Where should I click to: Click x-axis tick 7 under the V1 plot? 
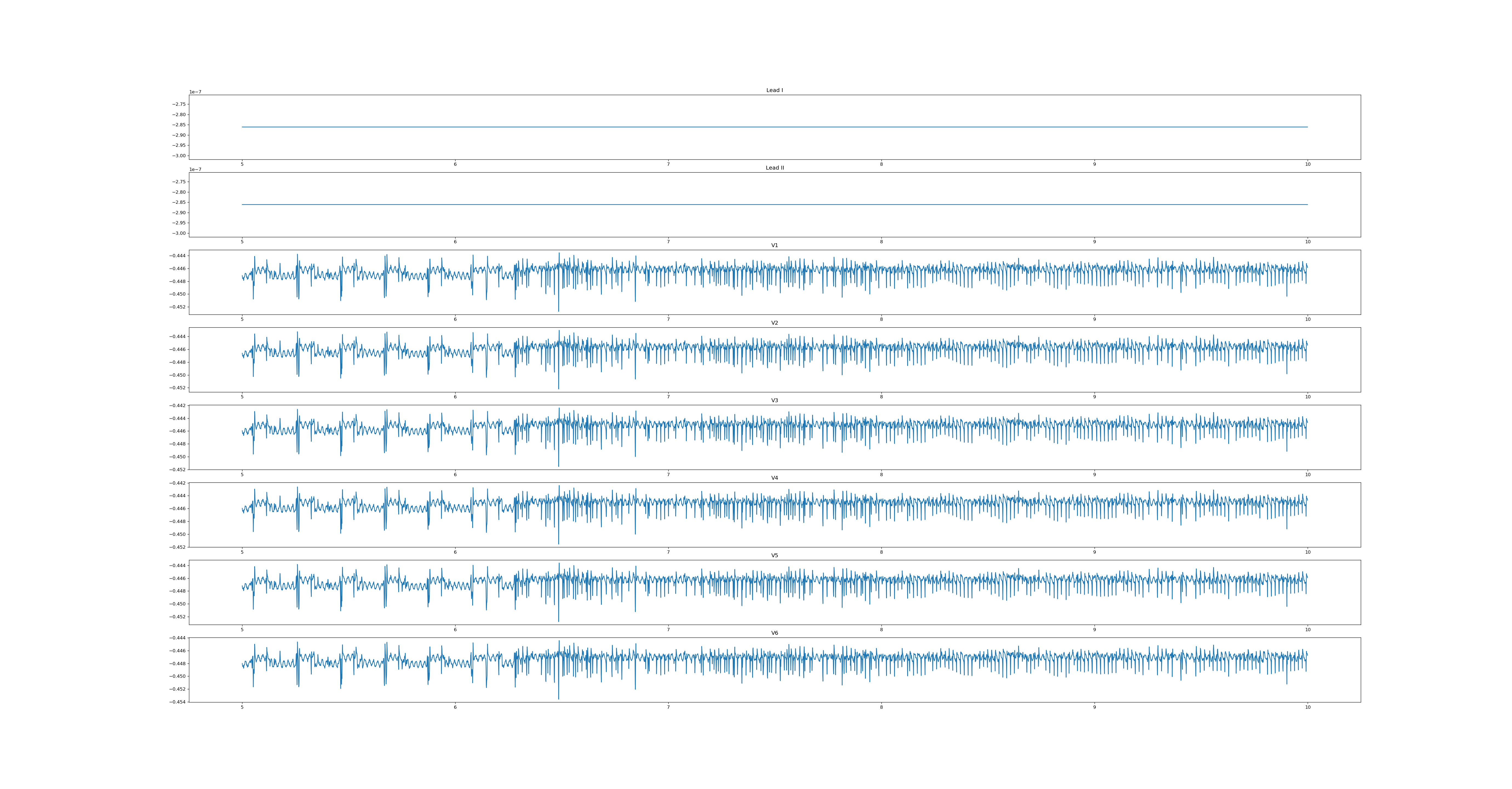pyautogui.click(x=668, y=319)
